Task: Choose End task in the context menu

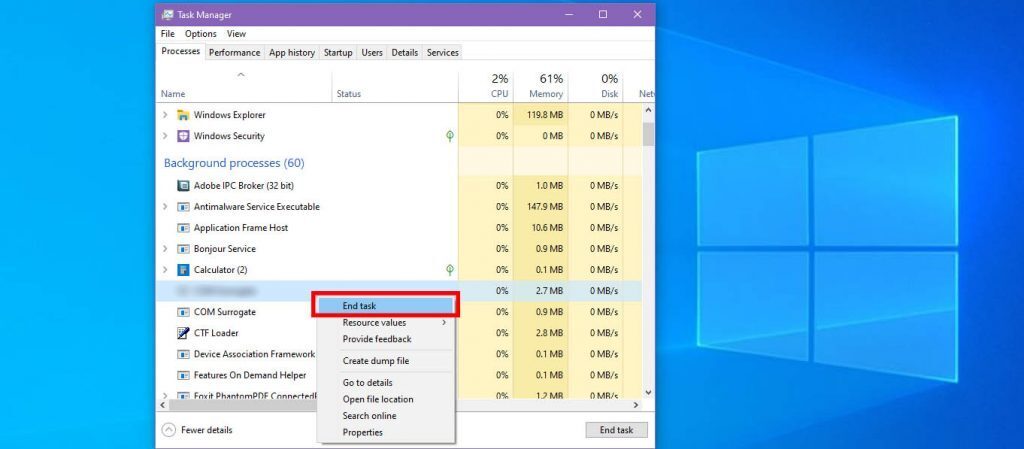Action: click(385, 305)
